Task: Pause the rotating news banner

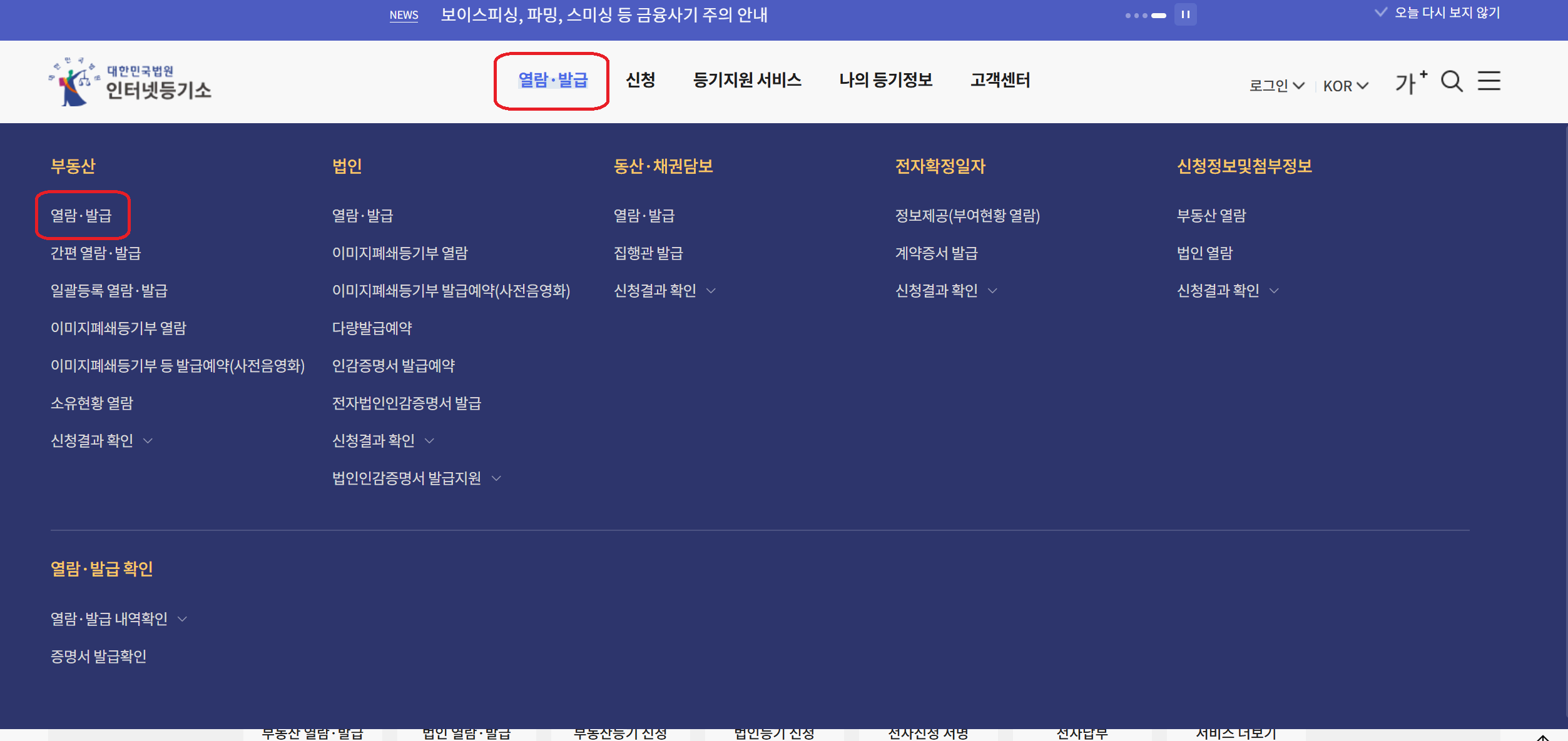Action: click(x=1186, y=14)
